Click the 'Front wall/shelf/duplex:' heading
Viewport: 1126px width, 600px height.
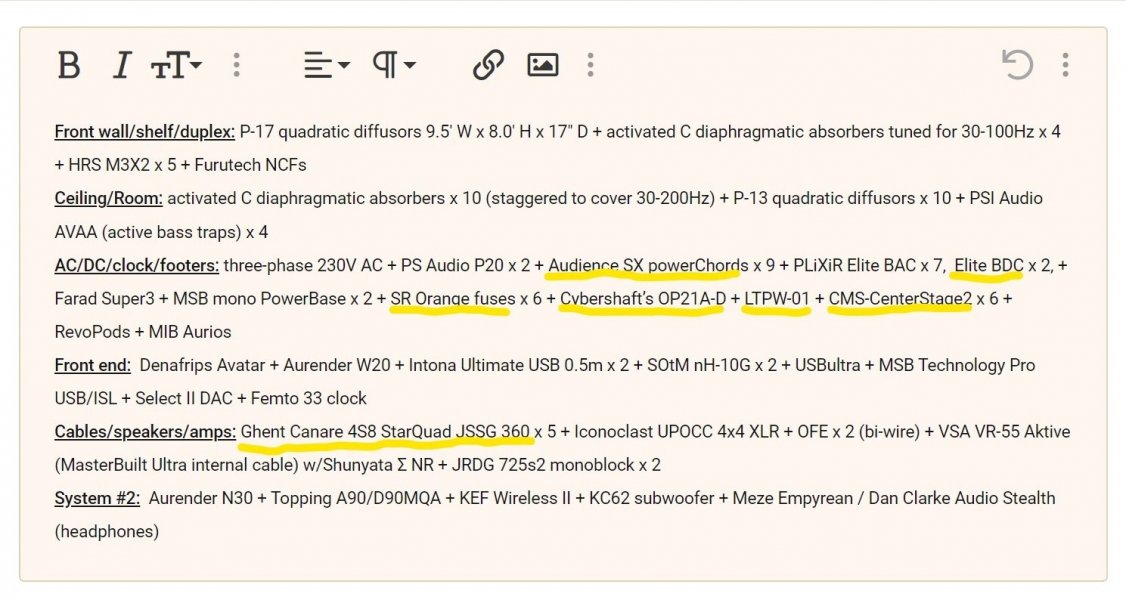(x=144, y=132)
